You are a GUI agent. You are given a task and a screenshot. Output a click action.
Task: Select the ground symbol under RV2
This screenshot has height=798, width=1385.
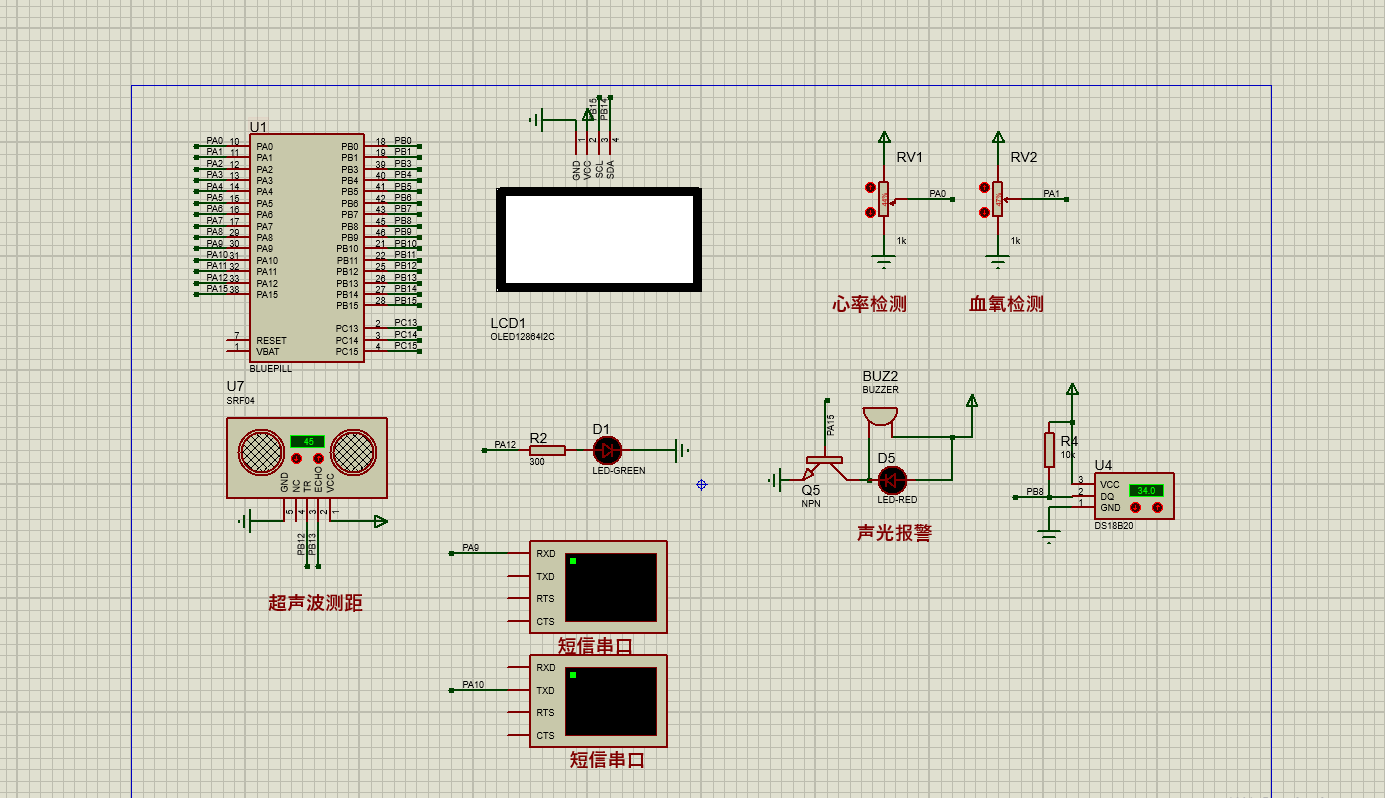coord(997,262)
